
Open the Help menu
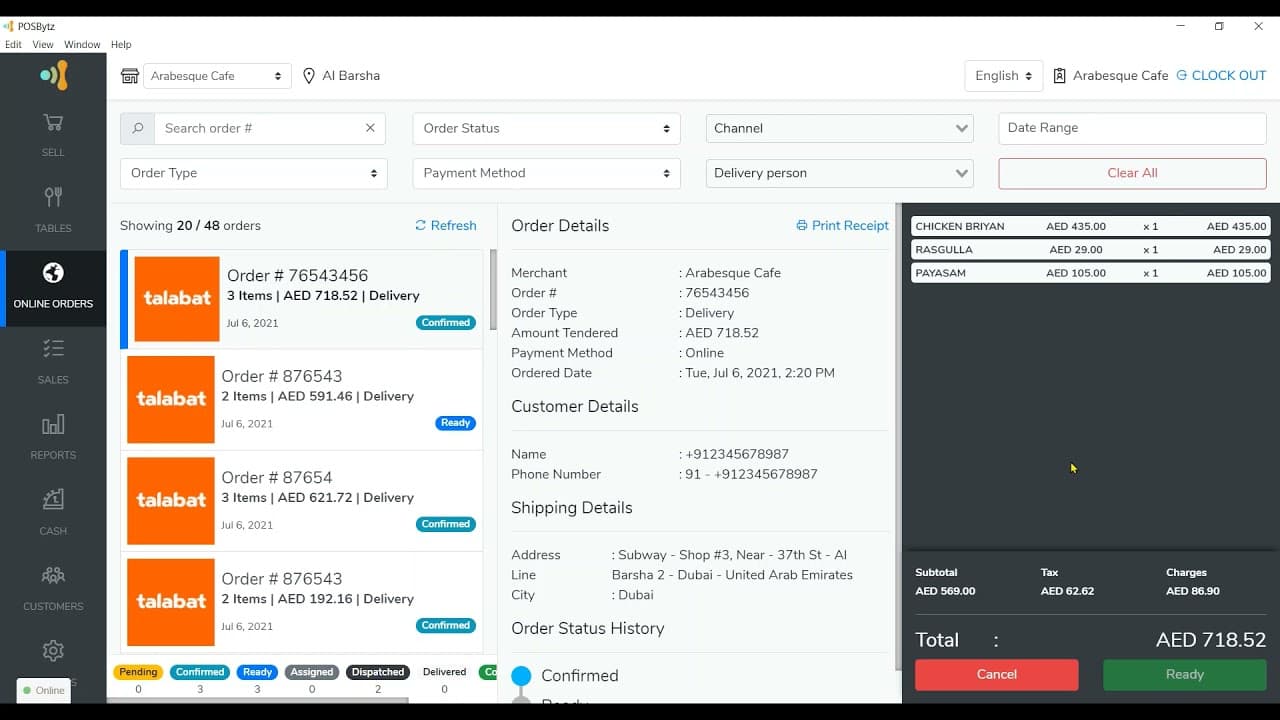tap(121, 45)
